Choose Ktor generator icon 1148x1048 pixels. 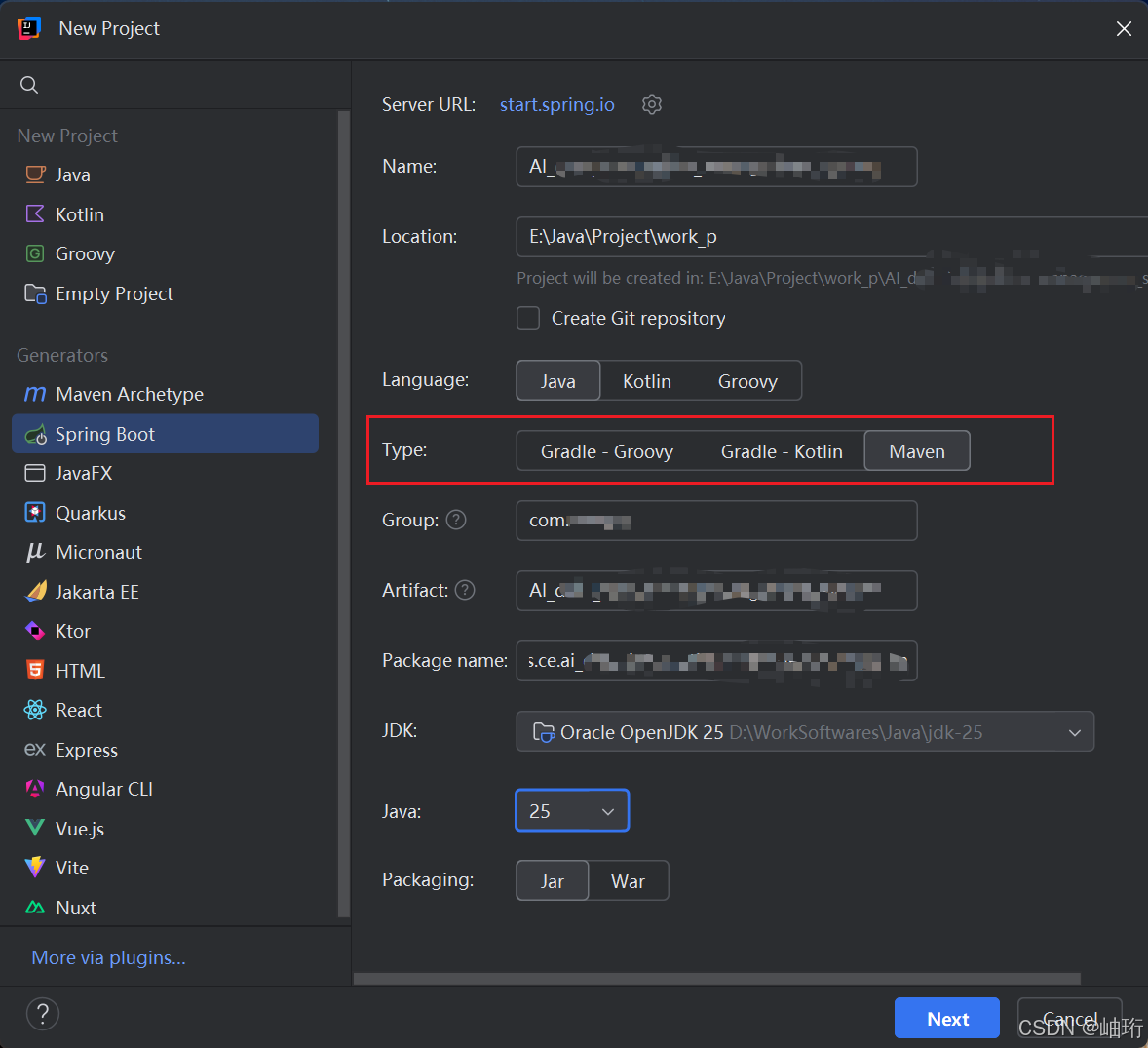click(35, 631)
